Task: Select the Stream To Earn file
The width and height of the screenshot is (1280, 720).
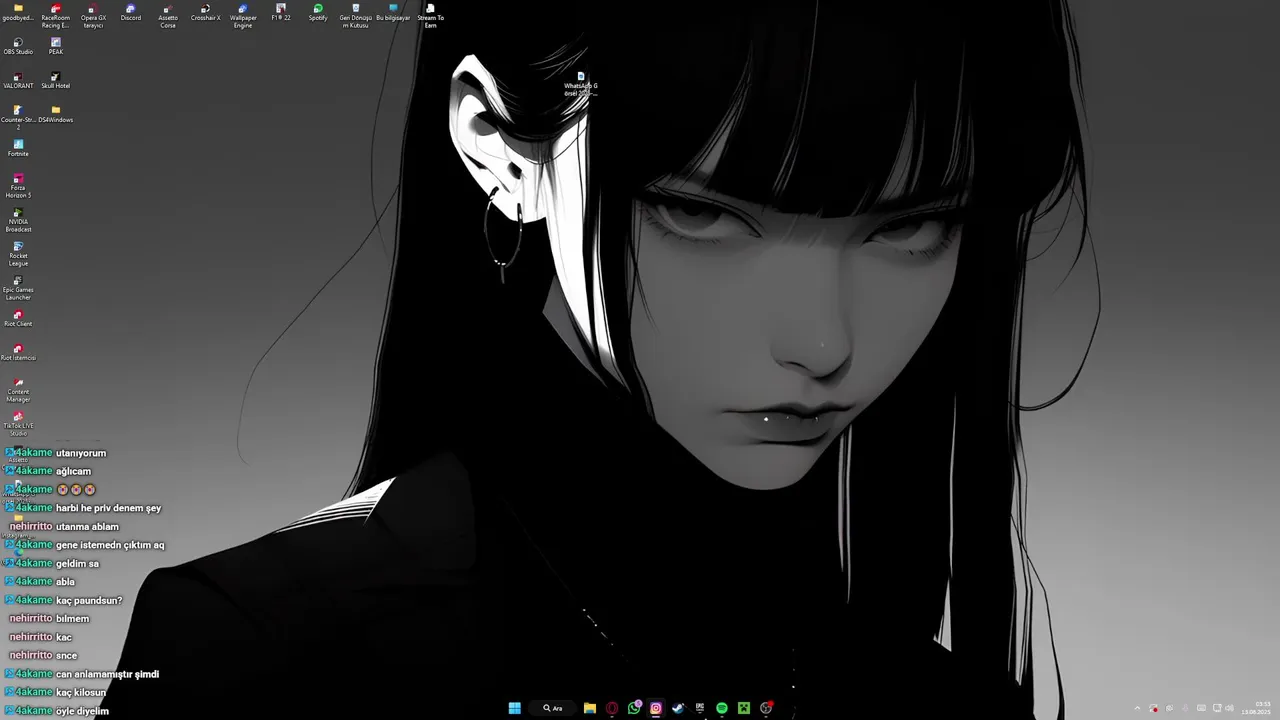Action: pyautogui.click(x=431, y=15)
